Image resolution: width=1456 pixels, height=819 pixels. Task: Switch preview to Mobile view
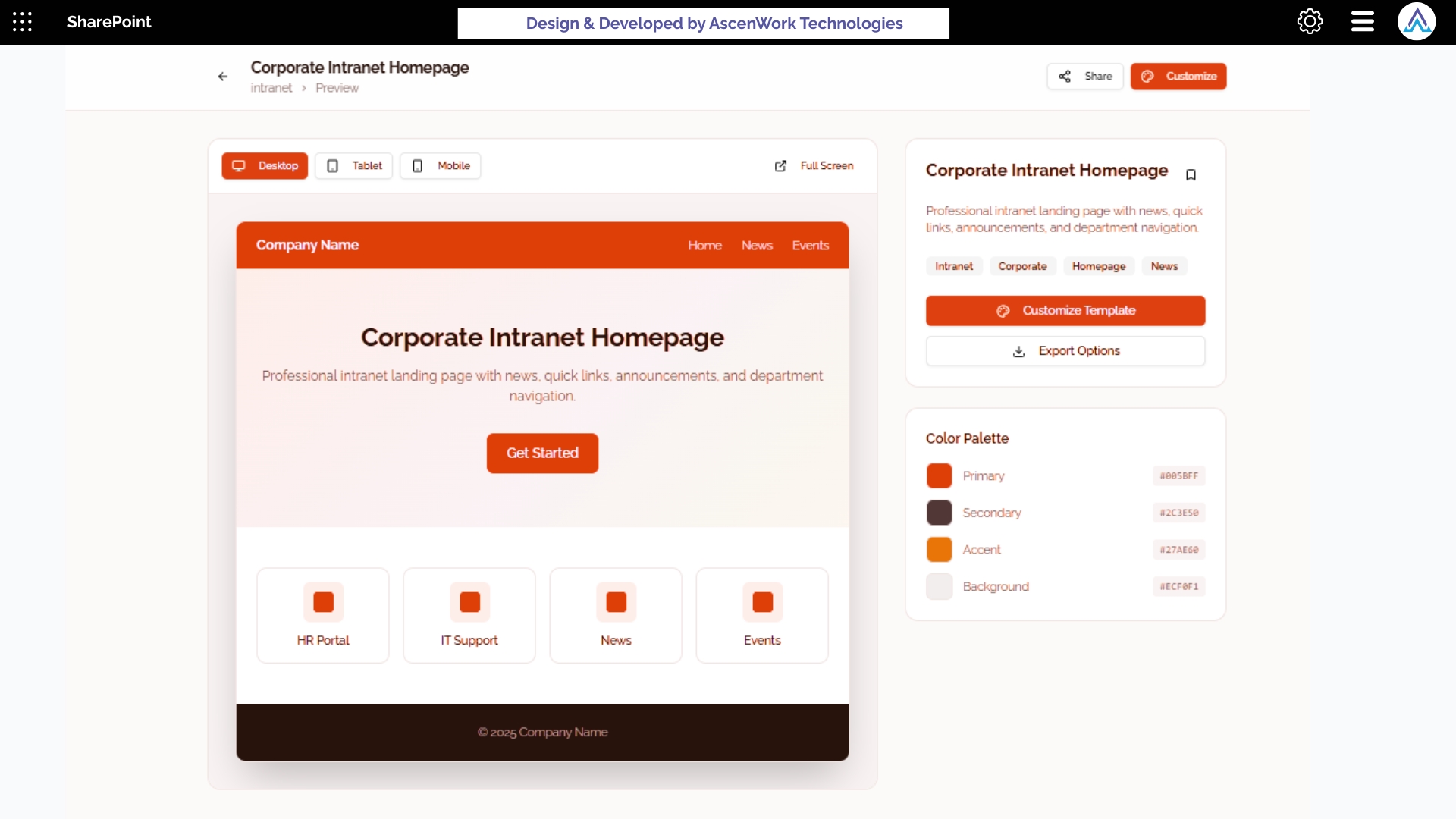pyautogui.click(x=441, y=166)
